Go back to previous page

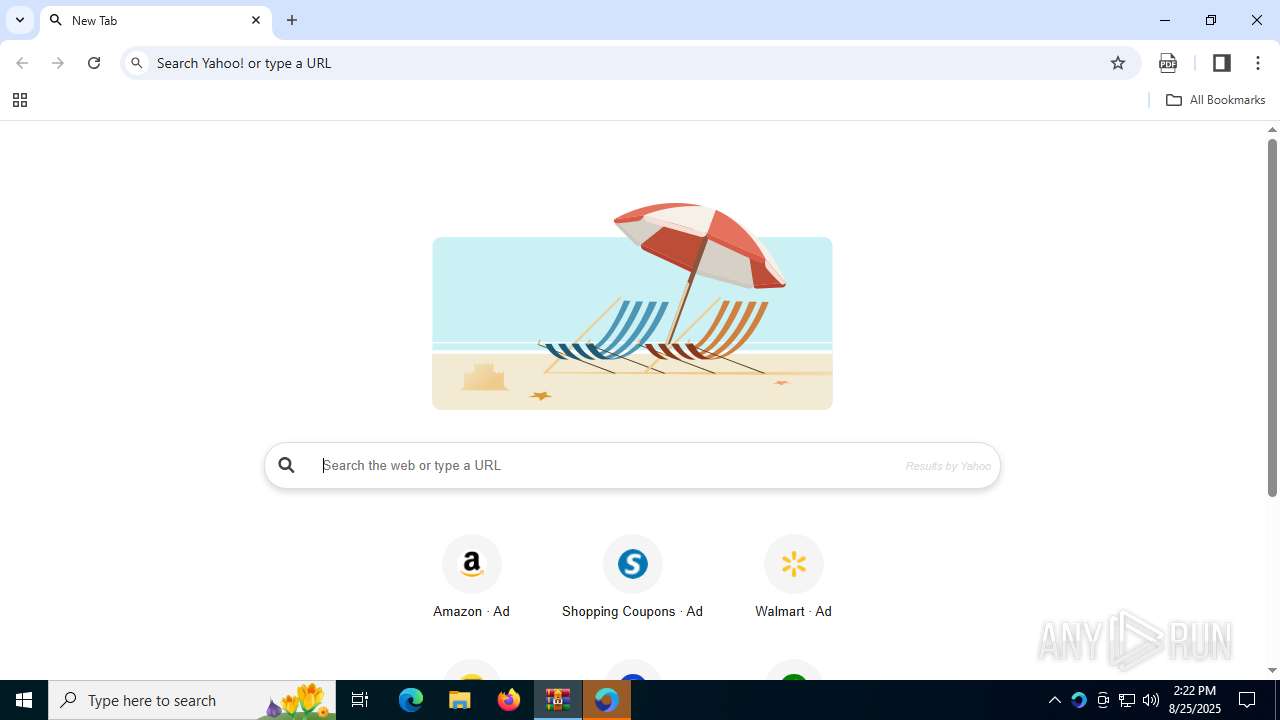(x=22, y=63)
